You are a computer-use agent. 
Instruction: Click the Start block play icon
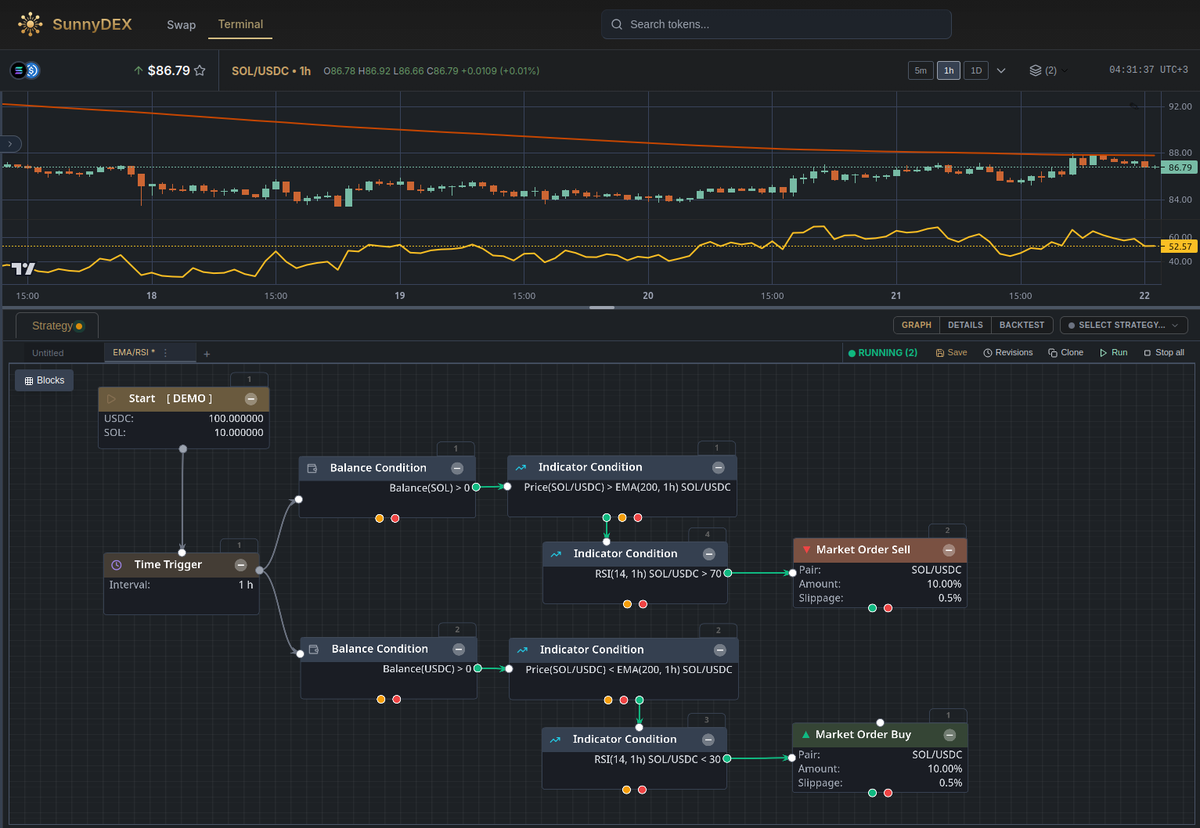pos(112,398)
